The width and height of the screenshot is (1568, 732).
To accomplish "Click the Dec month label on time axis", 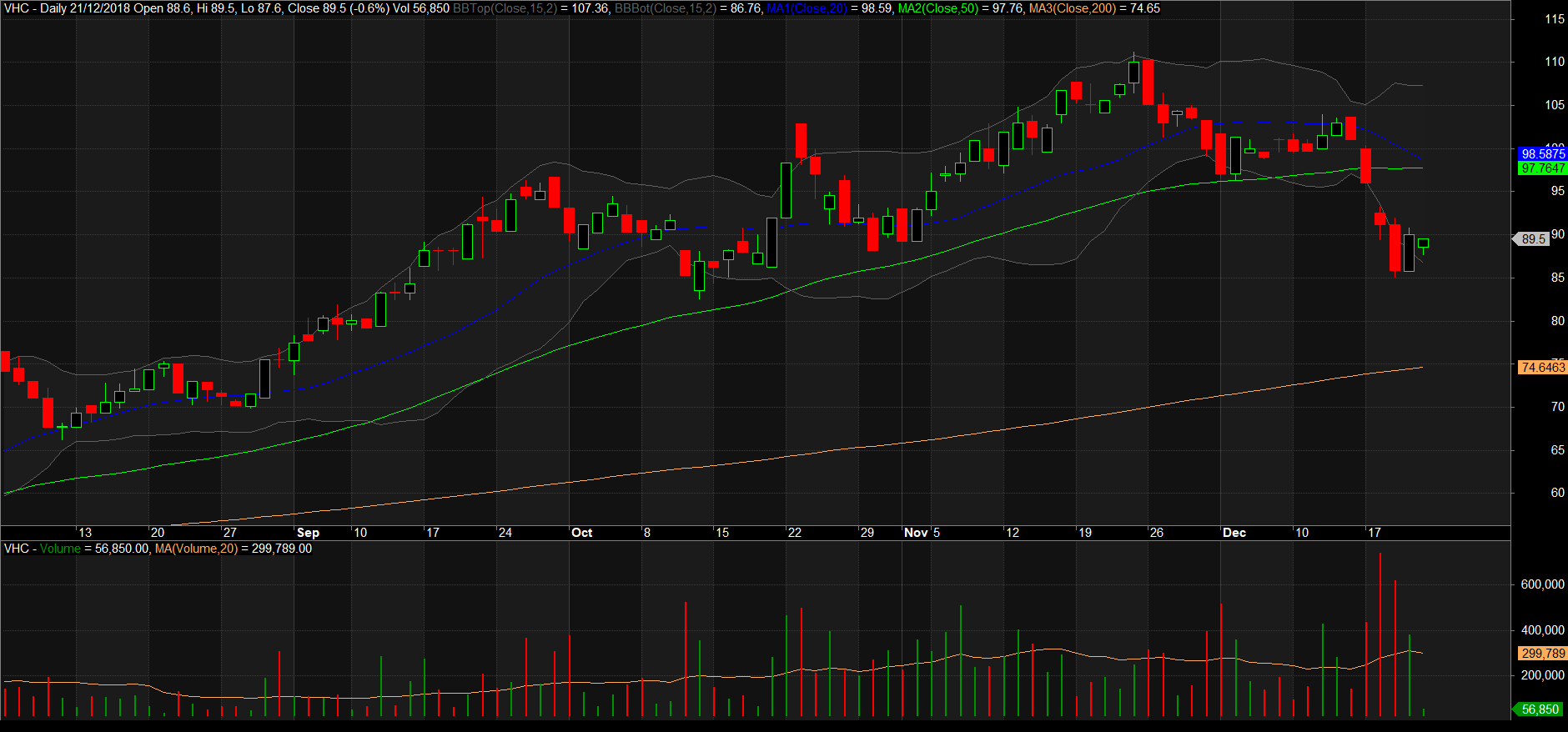I will point(1234,533).
